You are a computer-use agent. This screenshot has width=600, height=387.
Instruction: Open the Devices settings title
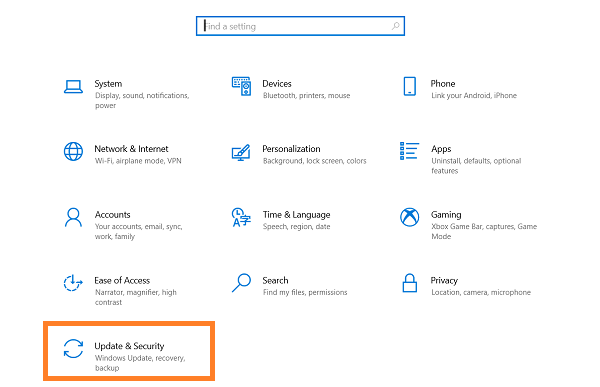pyautogui.click(x=277, y=83)
